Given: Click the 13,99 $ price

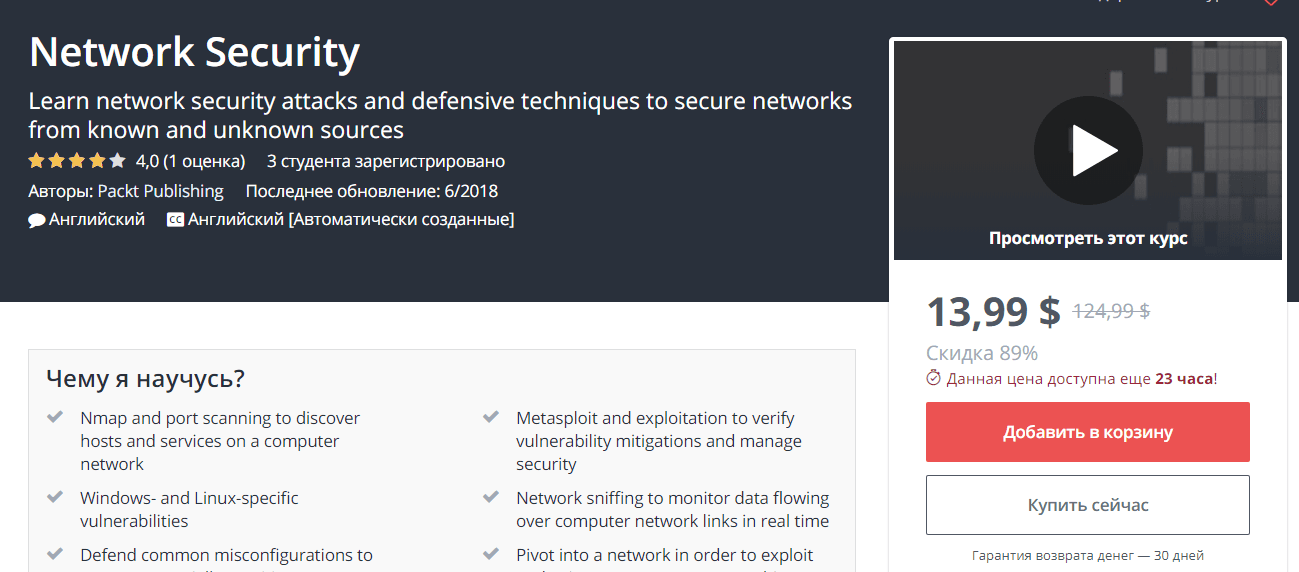Looking at the screenshot, I should click(993, 311).
